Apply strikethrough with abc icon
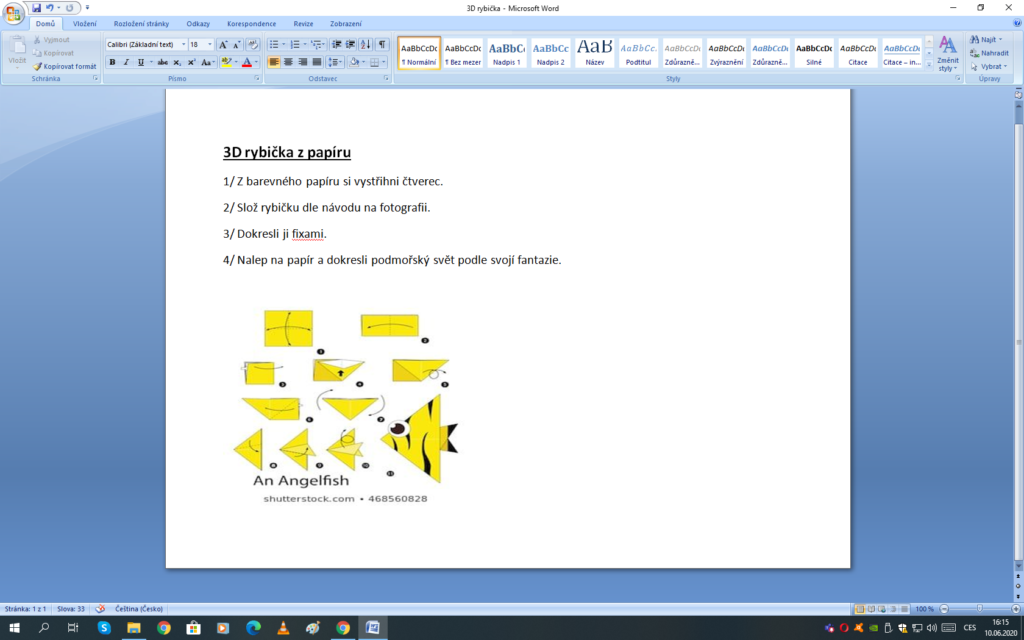Viewport: 1024px width, 640px height. tap(163, 62)
